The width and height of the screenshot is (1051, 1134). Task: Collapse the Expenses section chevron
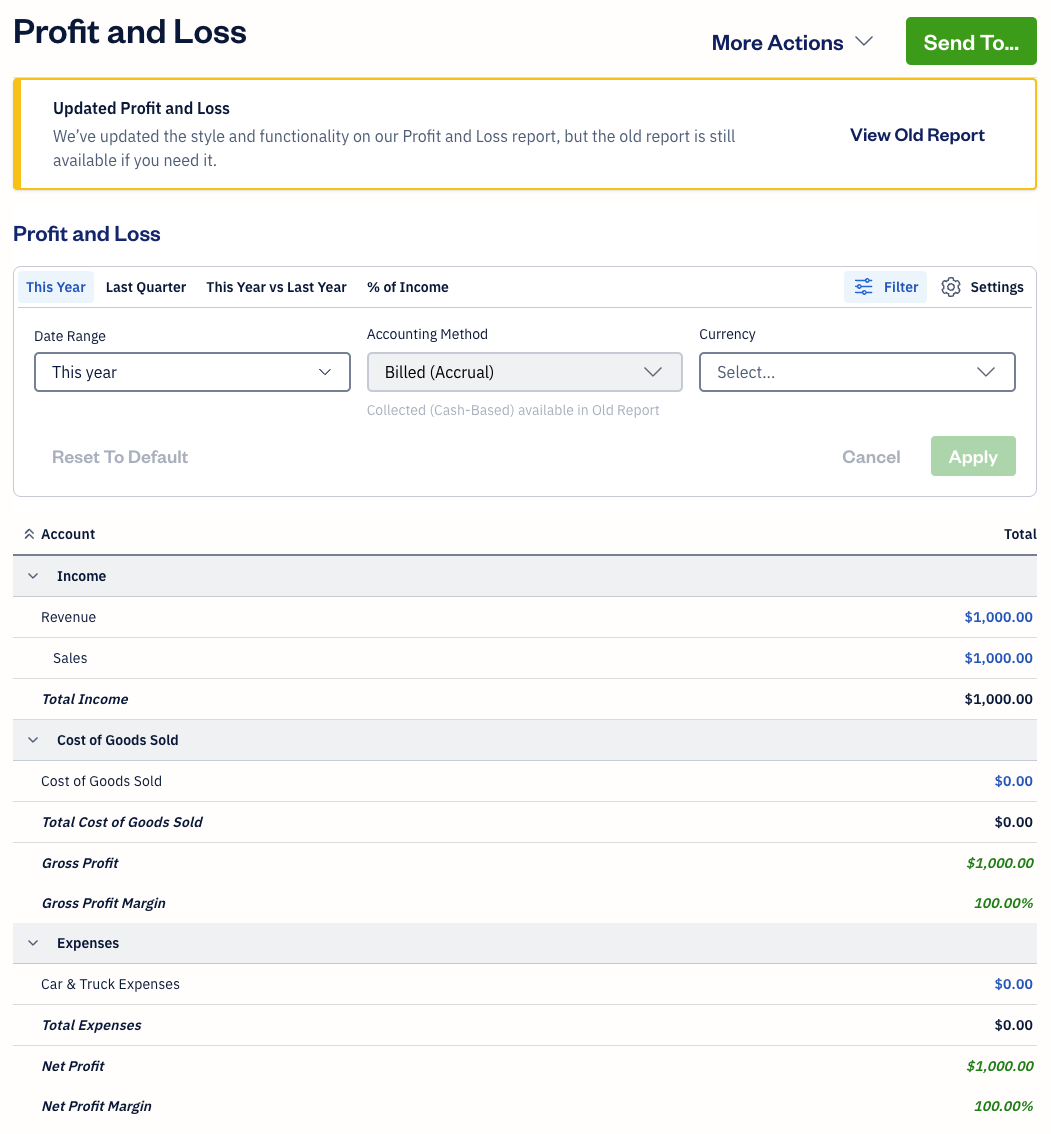point(33,943)
